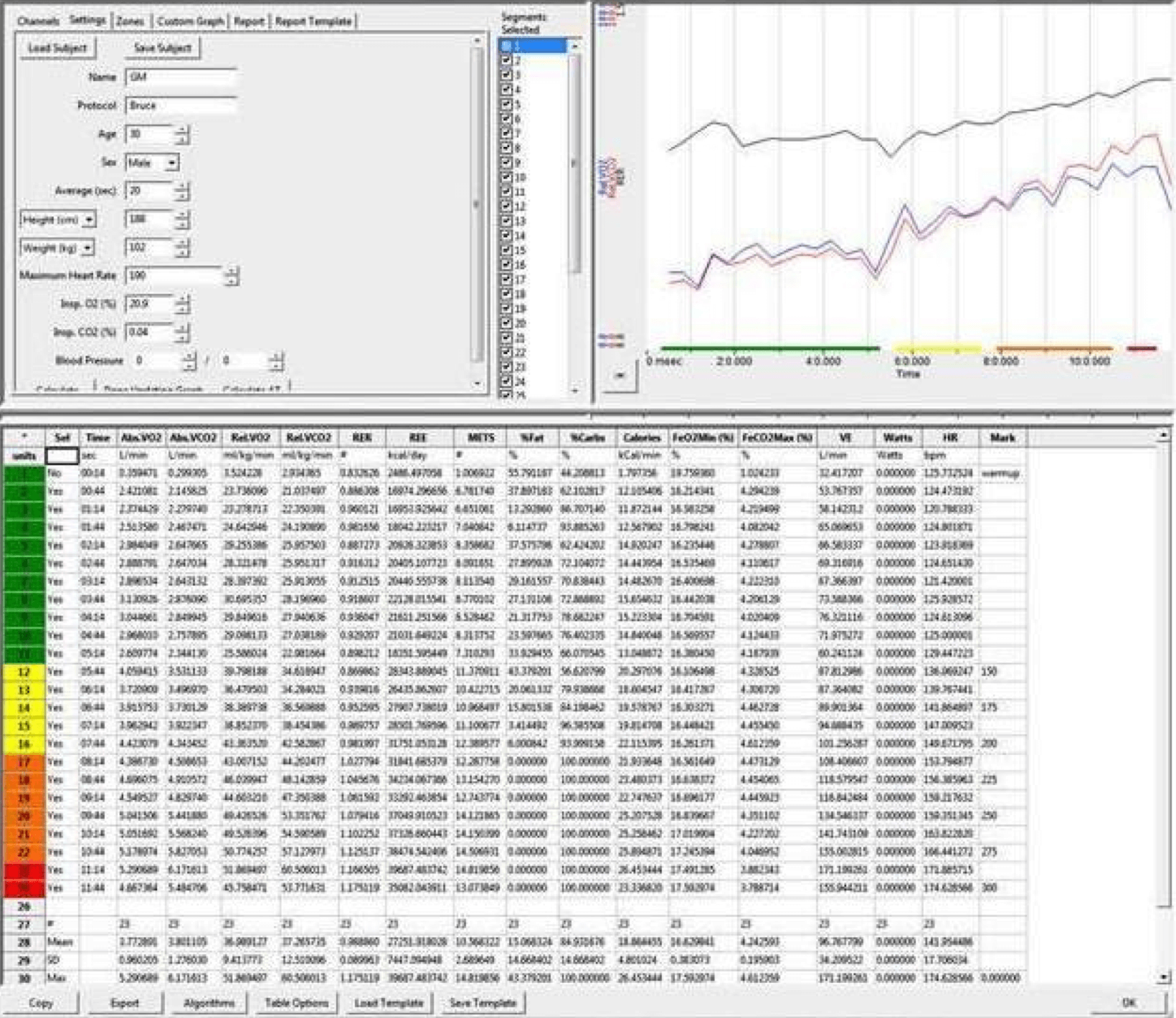This screenshot has width=1176, height=1018.
Task: Click the Age spinner arrows
Action: coord(182,134)
